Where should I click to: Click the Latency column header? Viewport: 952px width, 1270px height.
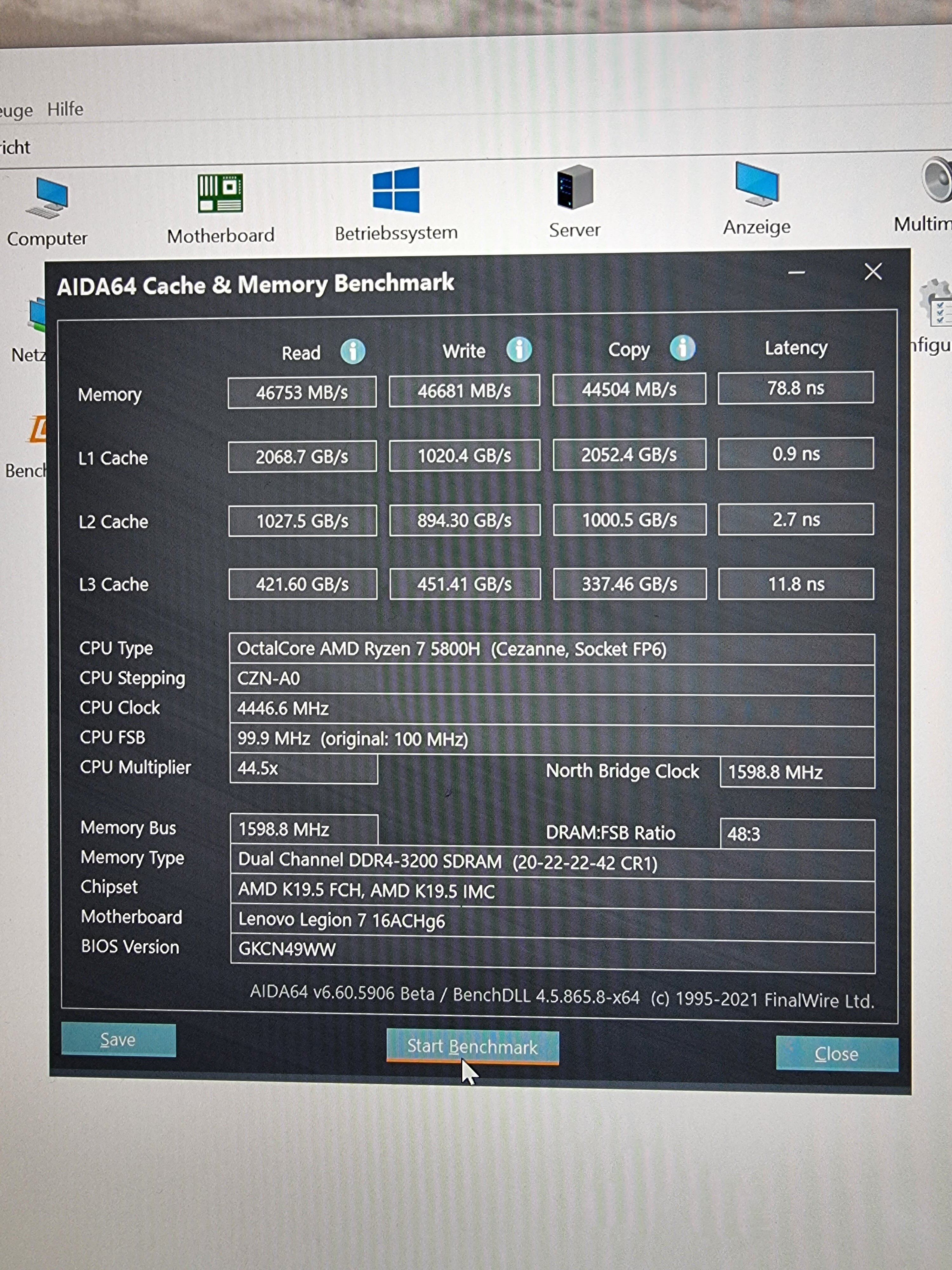796,348
